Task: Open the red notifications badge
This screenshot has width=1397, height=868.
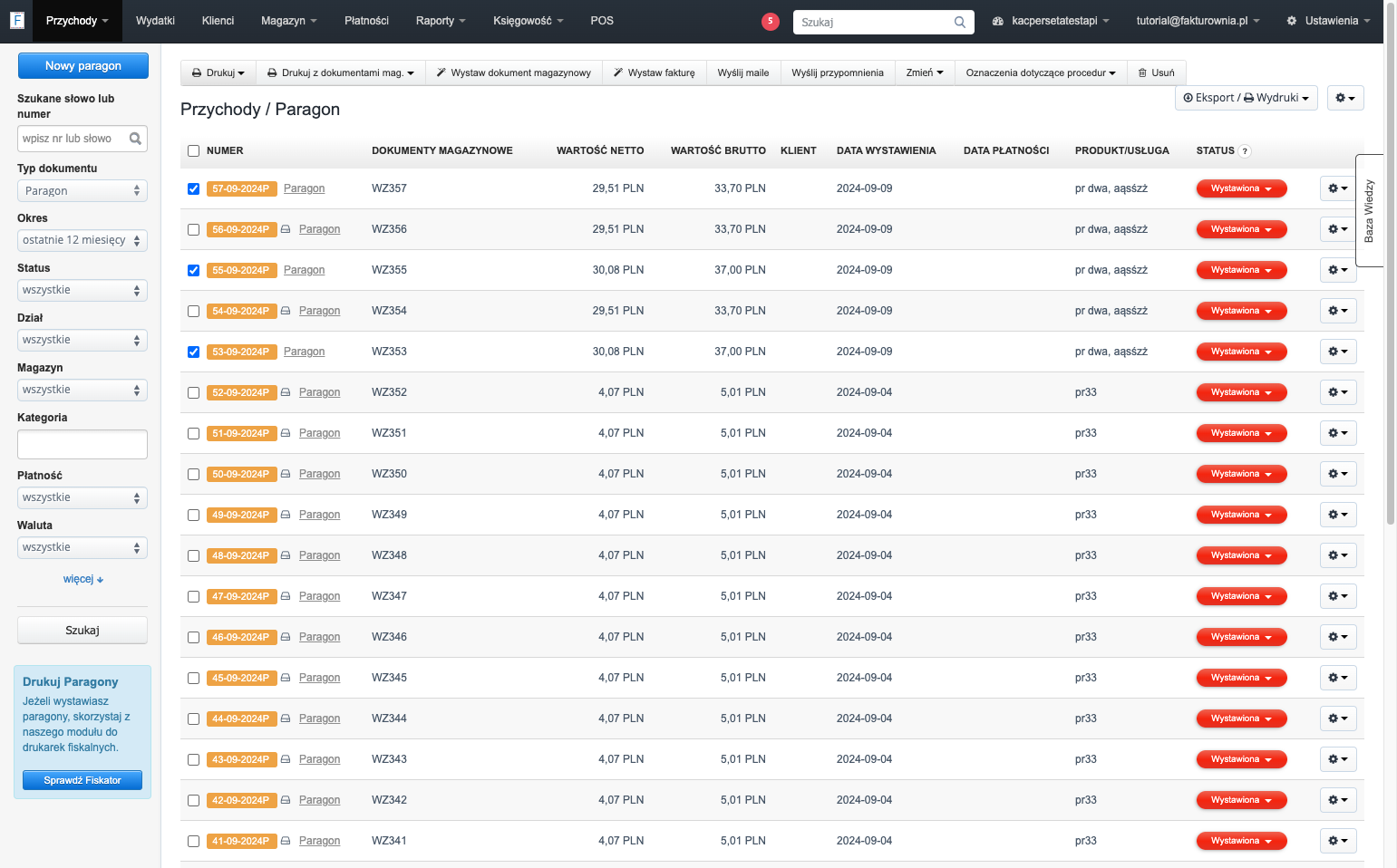Action: (x=771, y=21)
